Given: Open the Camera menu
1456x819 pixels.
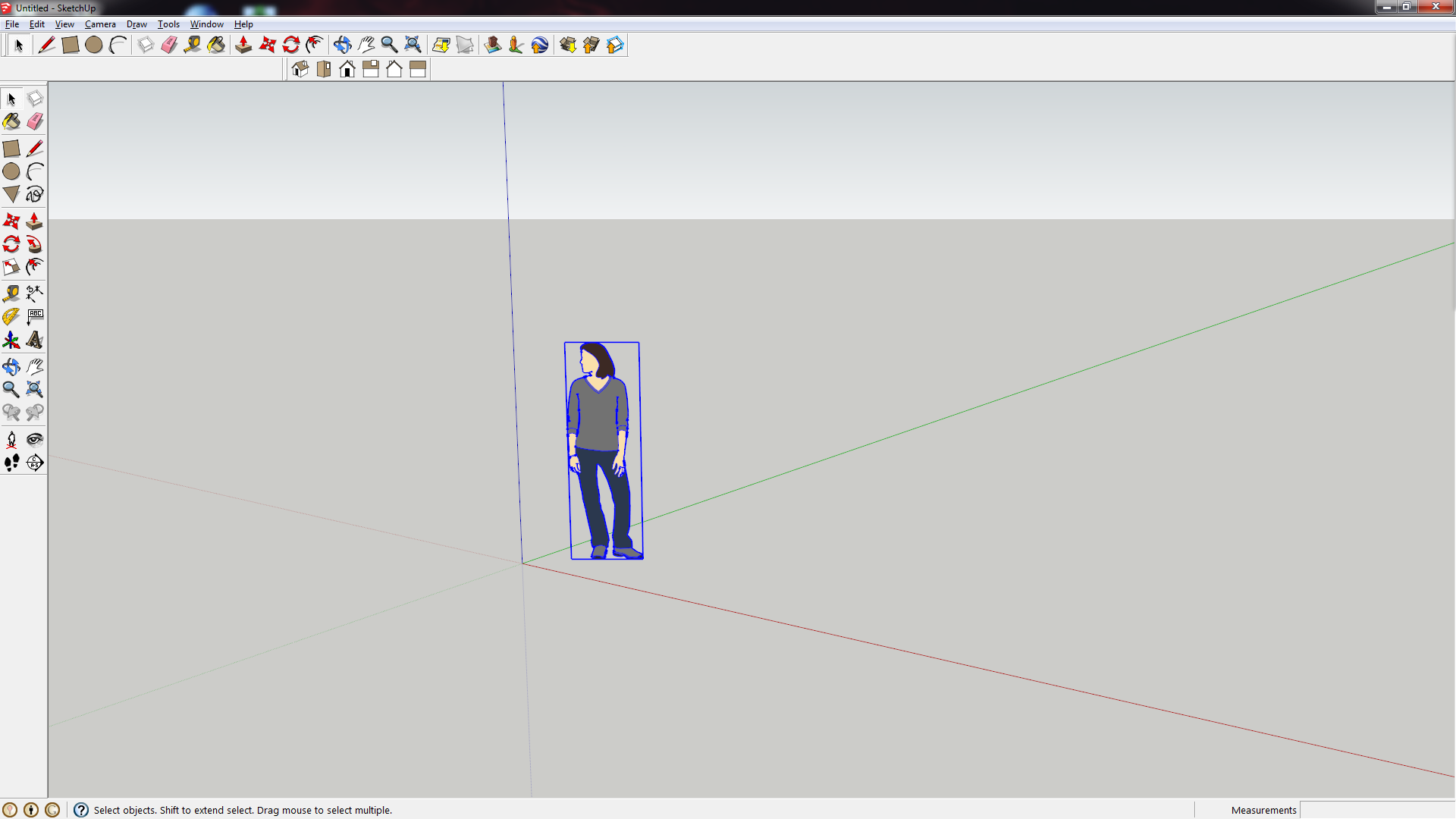Looking at the screenshot, I should point(100,24).
